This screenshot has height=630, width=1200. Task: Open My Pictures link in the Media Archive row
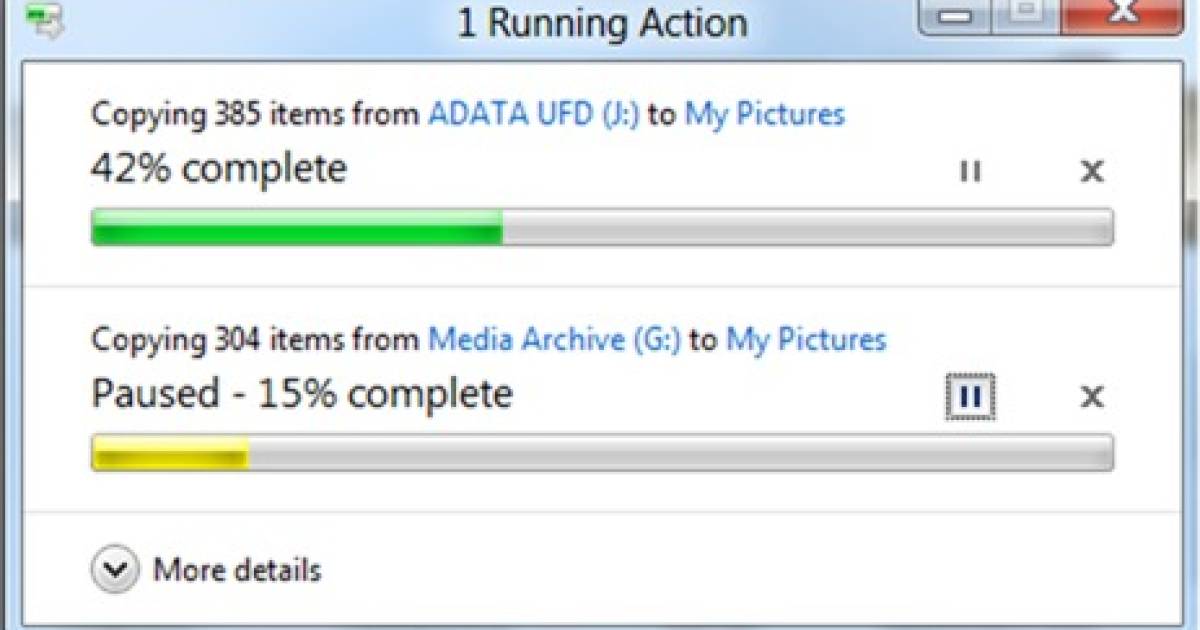(806, 340)
